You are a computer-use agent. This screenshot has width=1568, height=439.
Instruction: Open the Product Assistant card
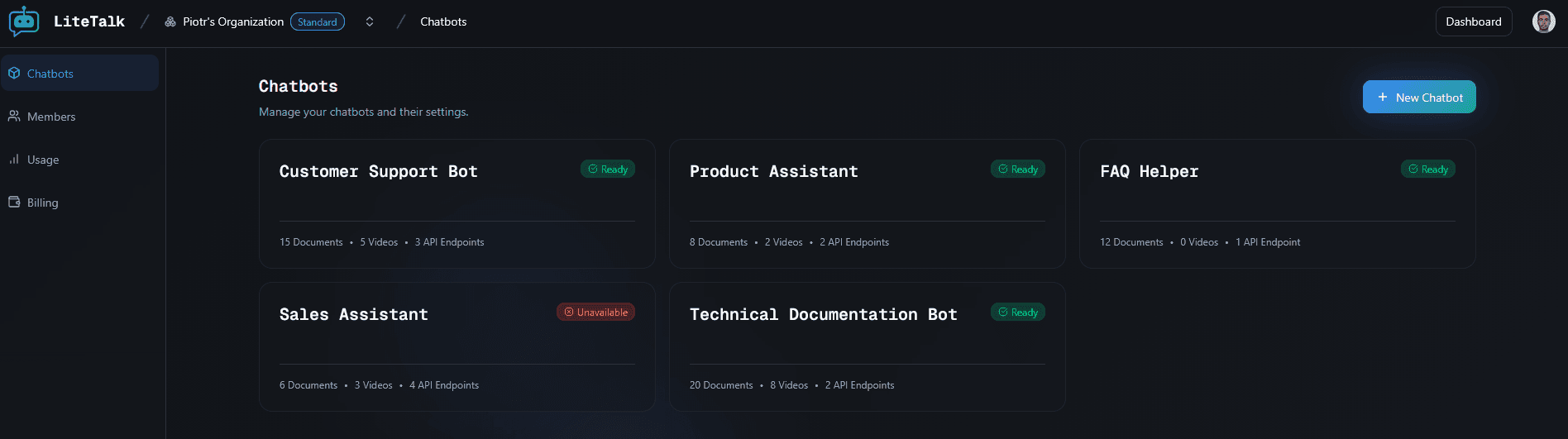868,203
